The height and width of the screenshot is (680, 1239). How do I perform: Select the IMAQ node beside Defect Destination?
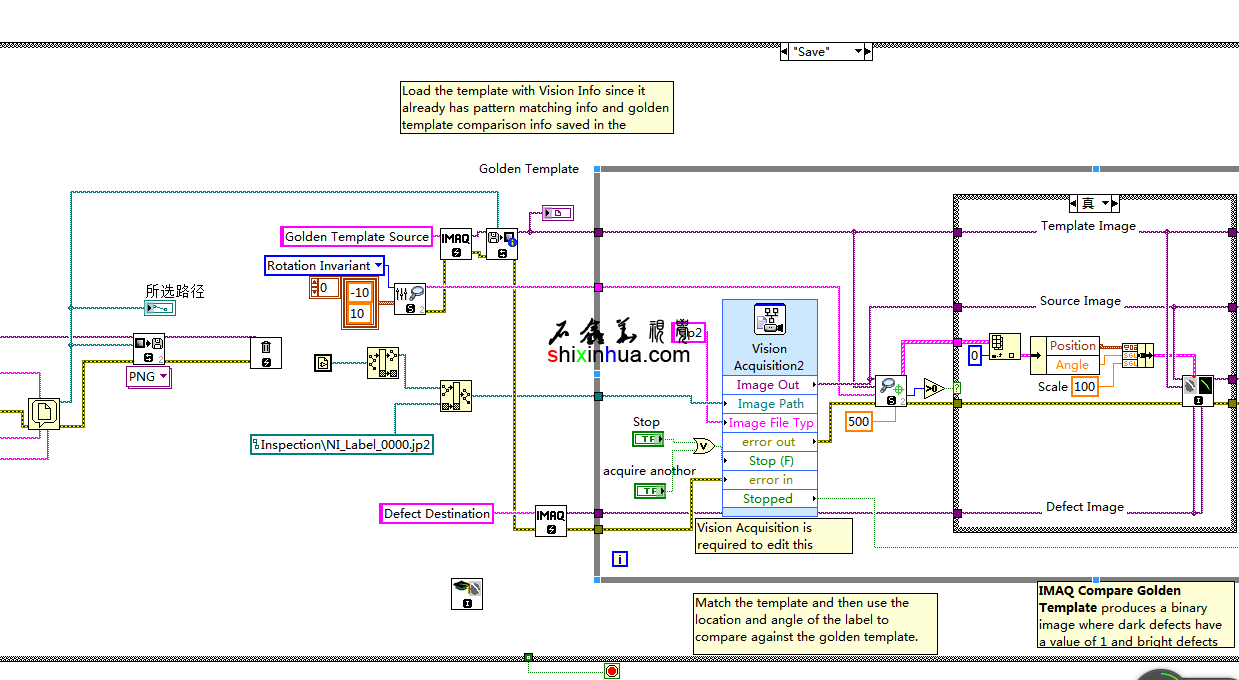click(551, 520)
